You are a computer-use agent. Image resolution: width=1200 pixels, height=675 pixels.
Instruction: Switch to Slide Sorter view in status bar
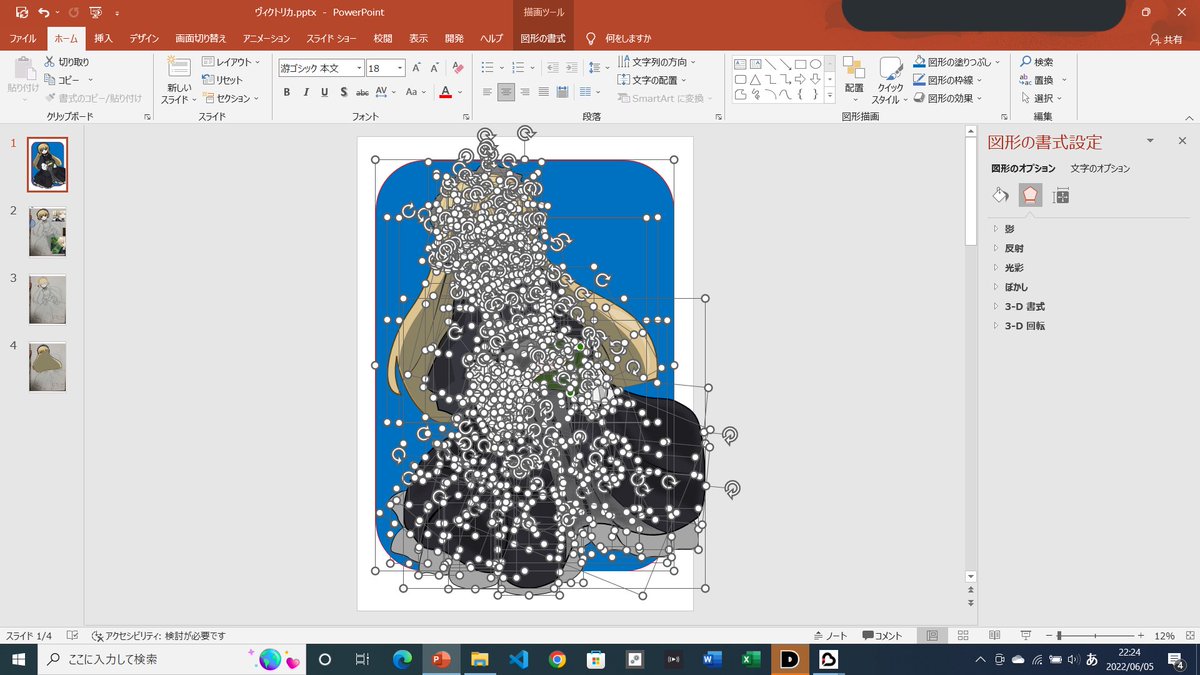coord(963,636)
